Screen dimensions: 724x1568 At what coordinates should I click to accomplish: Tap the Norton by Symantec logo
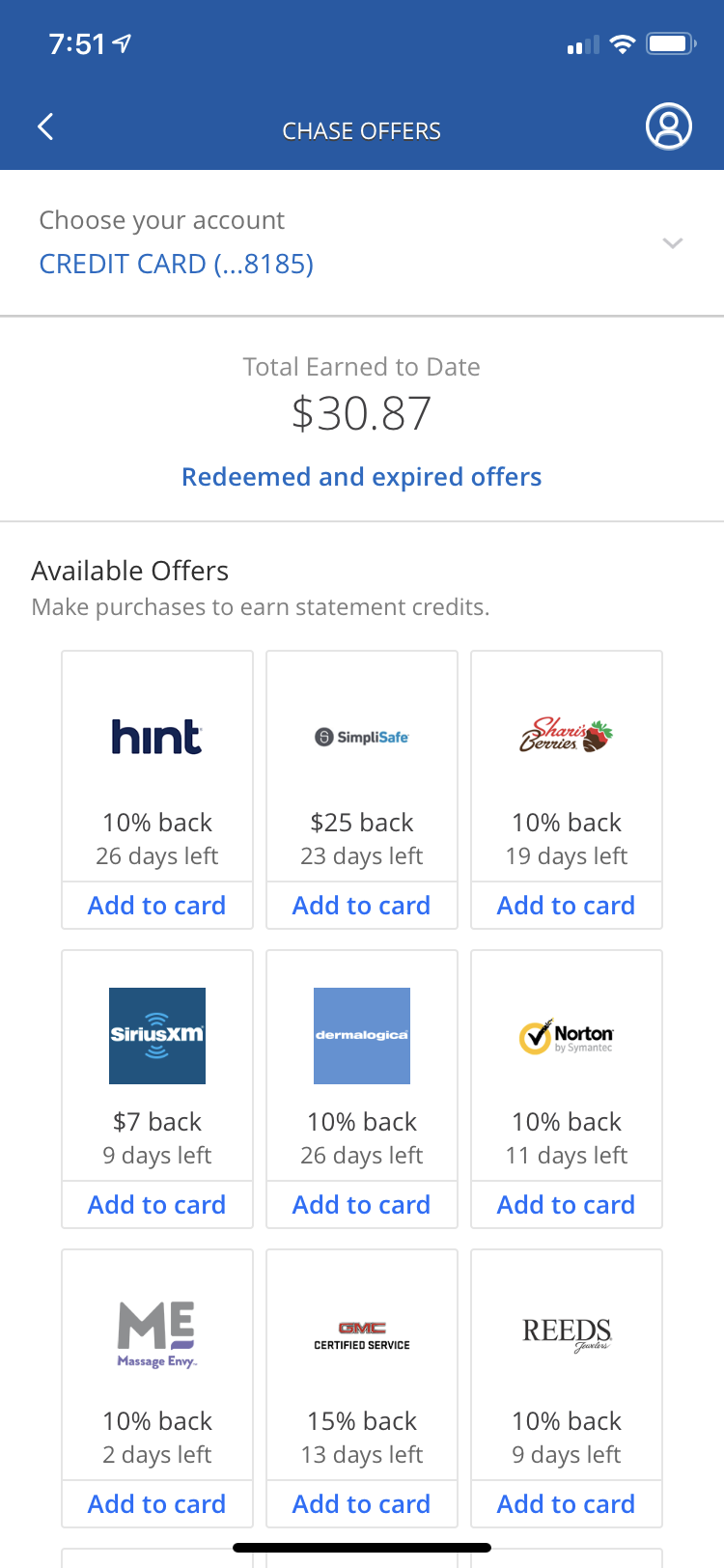tap(567, 1037)
